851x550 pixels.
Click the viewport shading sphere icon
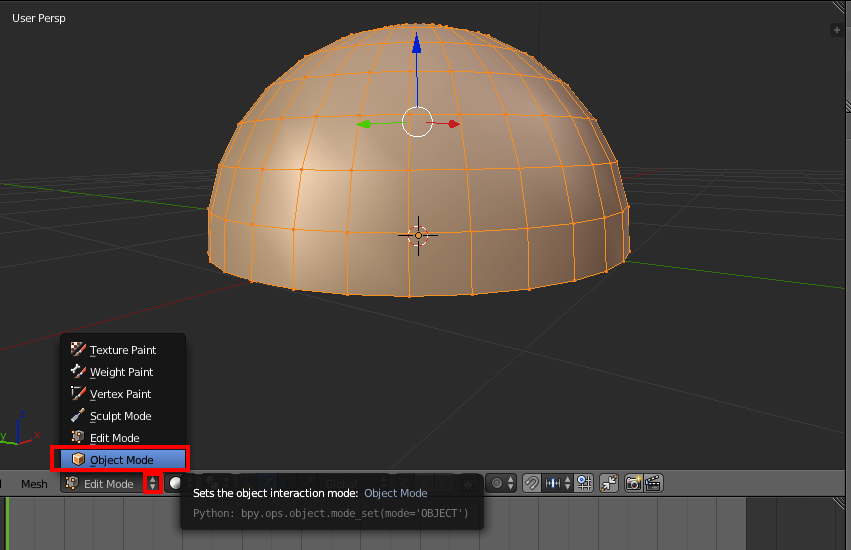point(175,483)
